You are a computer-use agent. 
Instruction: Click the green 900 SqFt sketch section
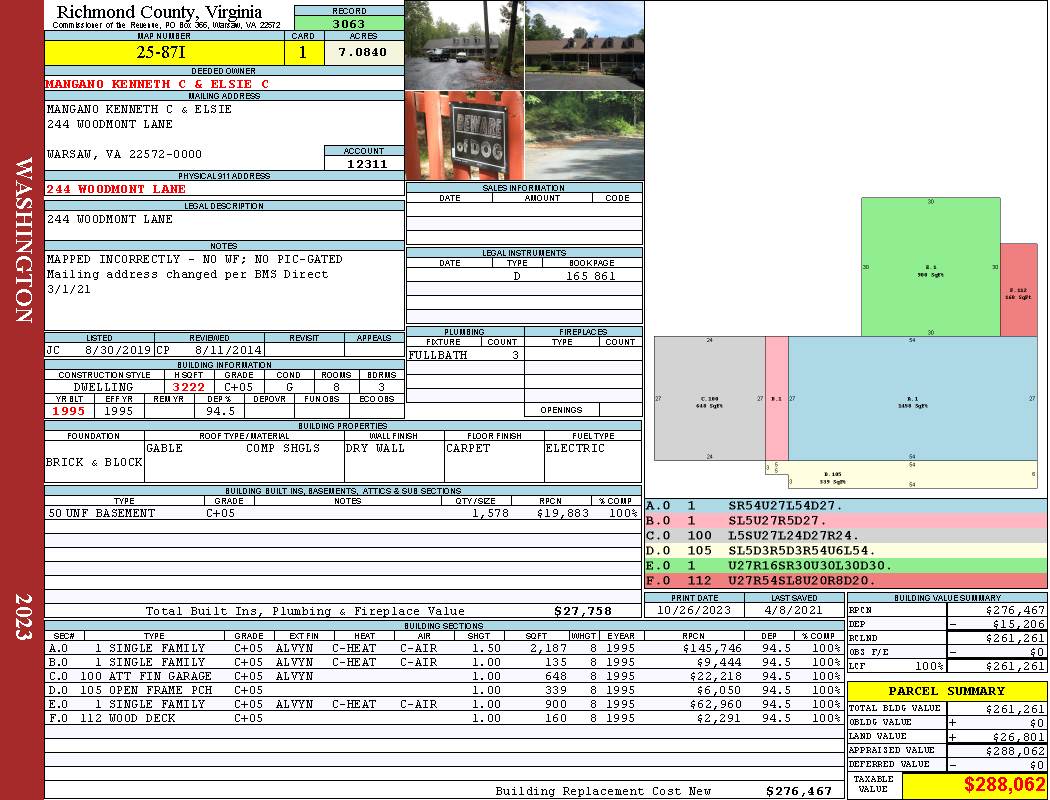pos(931,266)
